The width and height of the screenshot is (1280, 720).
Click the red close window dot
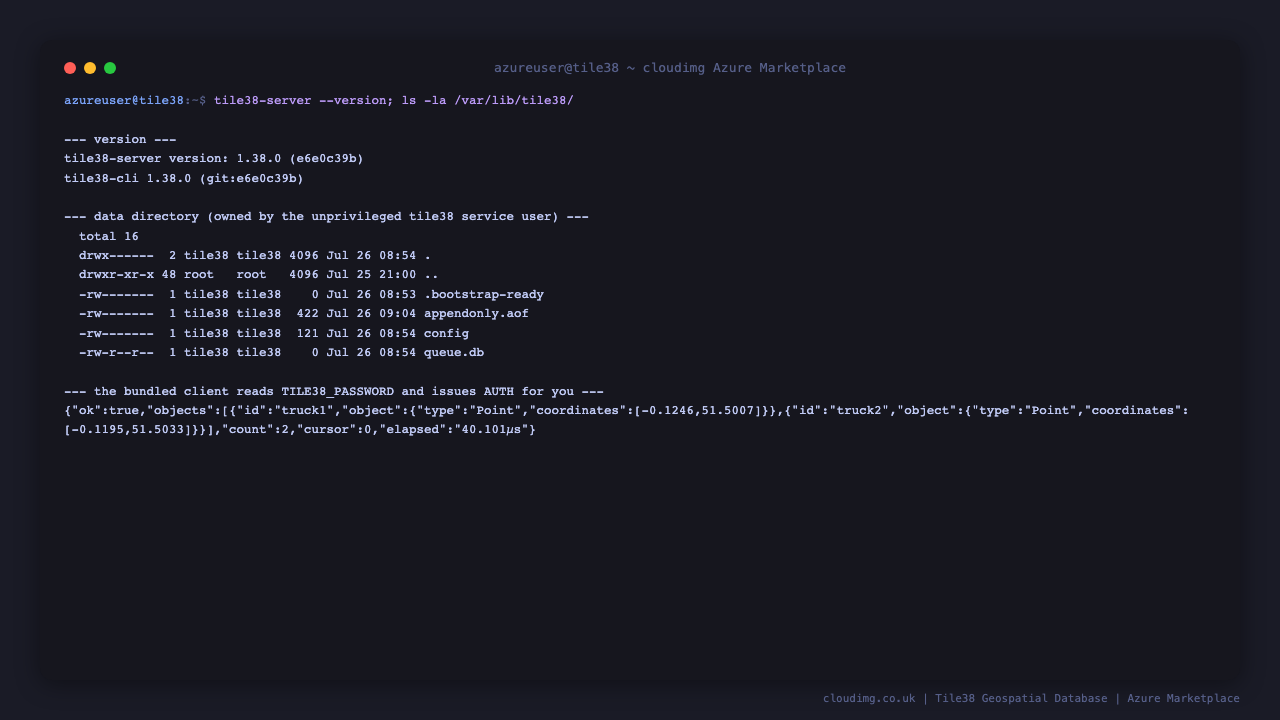pyautogui.click(x=70, y=68)
